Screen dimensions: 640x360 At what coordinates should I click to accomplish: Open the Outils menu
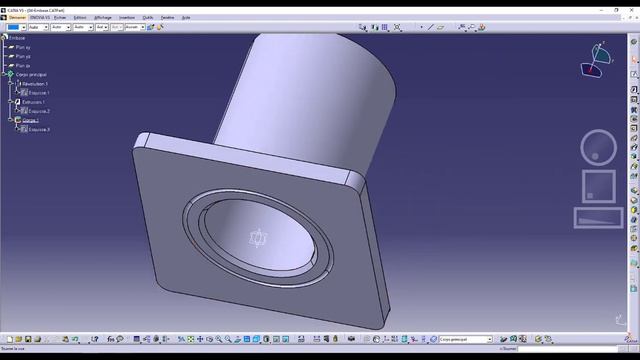coord(148,18)
